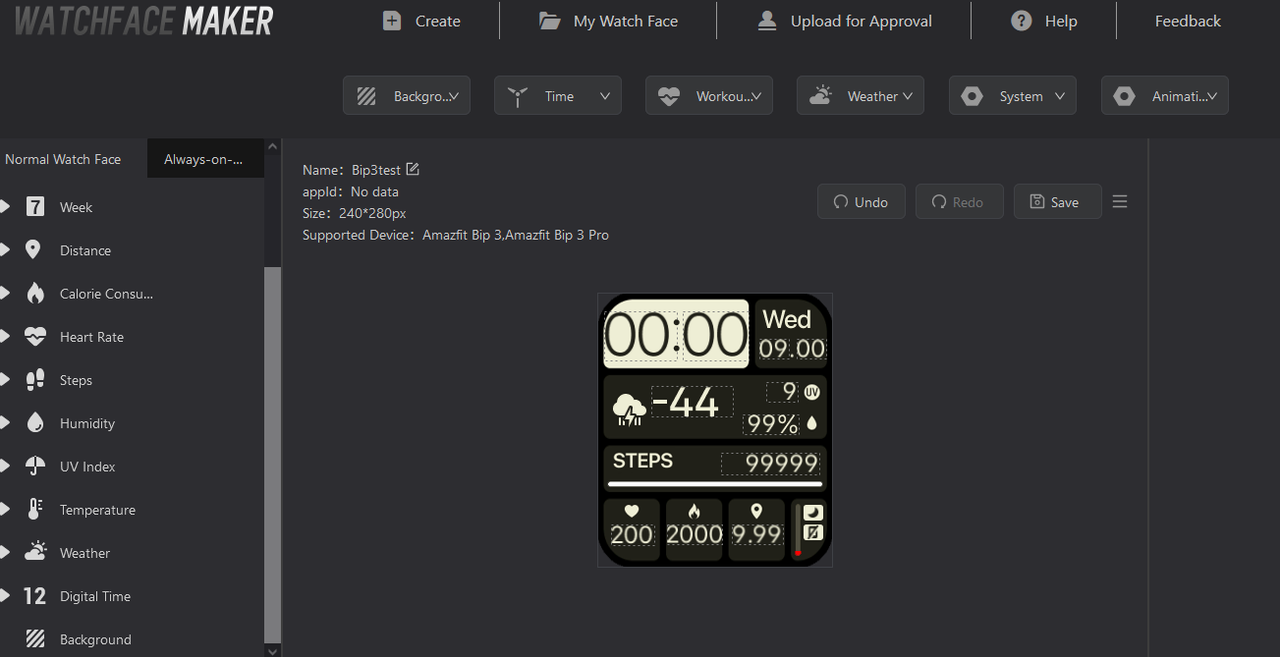Click the Upload for Approval user icon

click(x=767, y=21)
